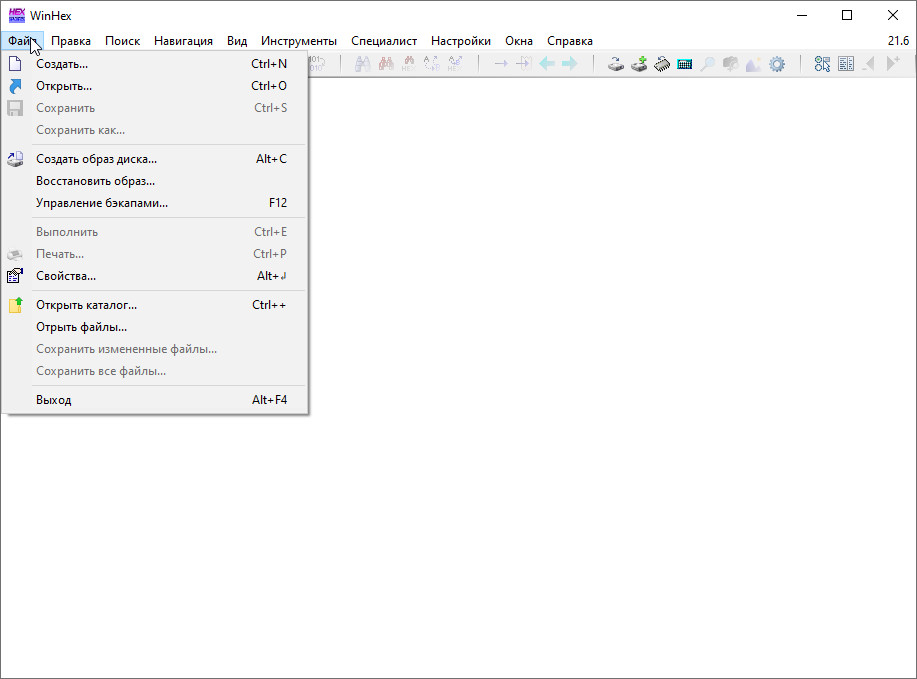Select Создать... from the File menu

62,64
